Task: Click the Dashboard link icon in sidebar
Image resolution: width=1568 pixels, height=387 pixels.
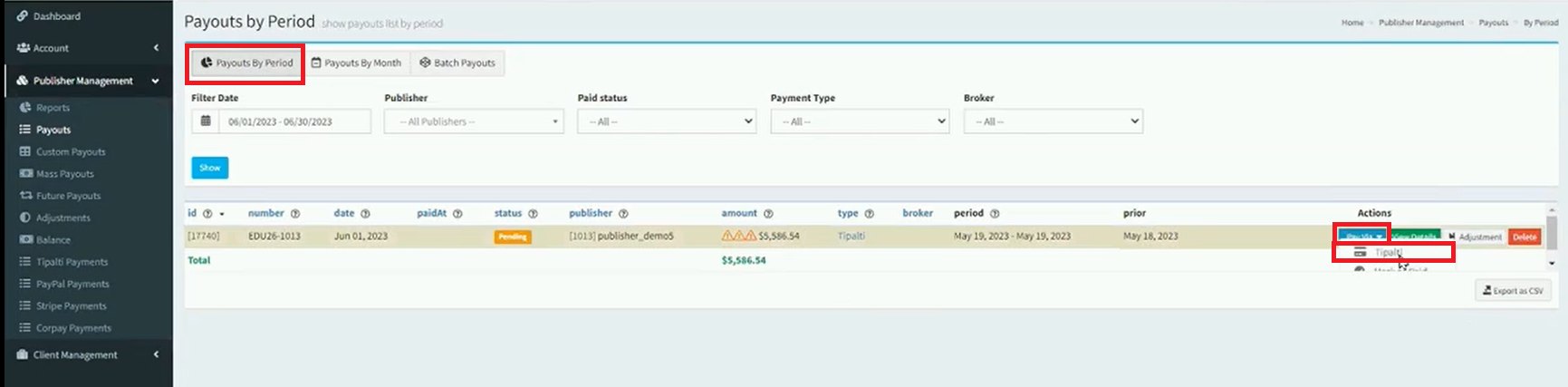Action: pos(22,16)
